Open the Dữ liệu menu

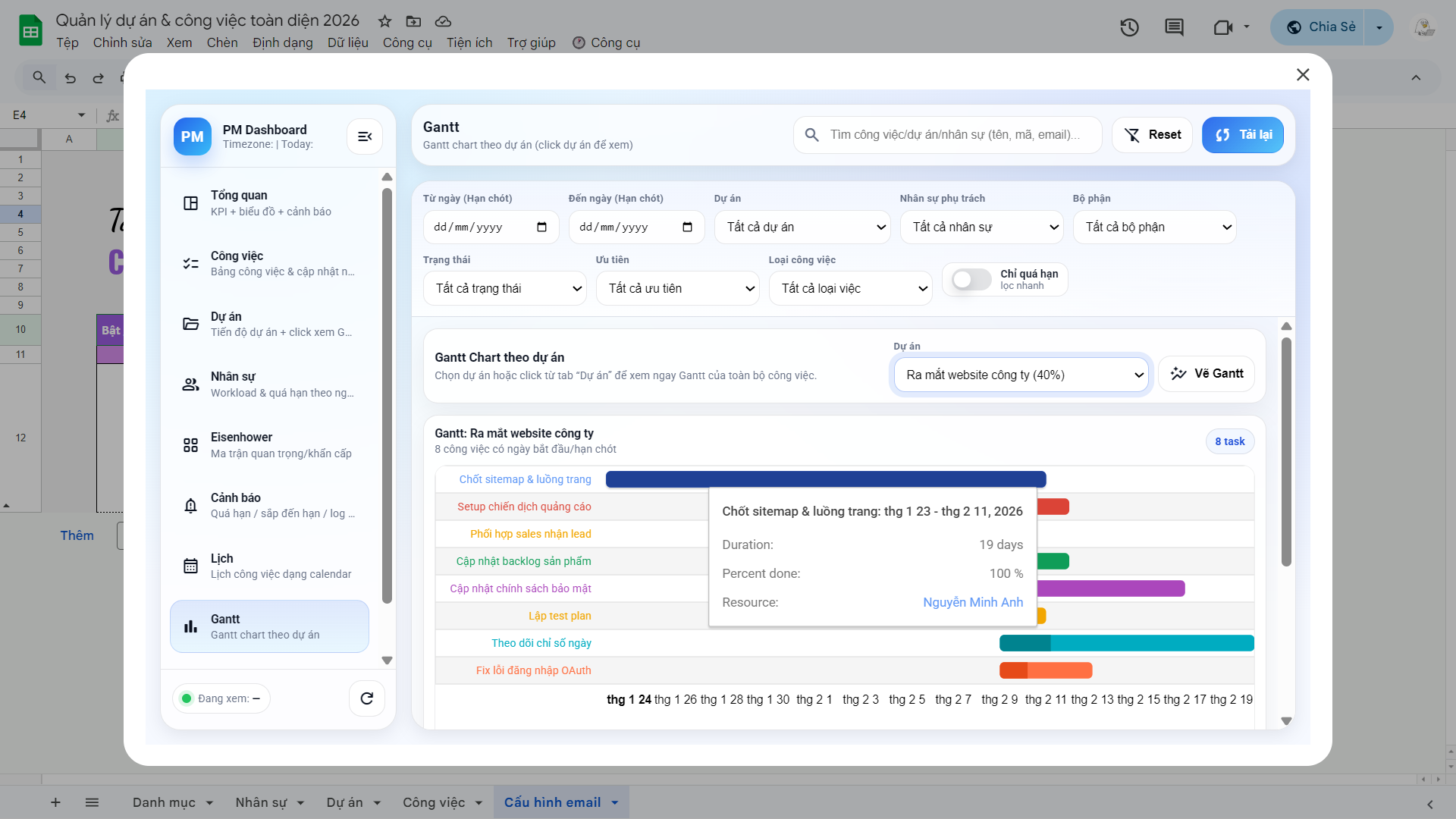click(347, 42)
